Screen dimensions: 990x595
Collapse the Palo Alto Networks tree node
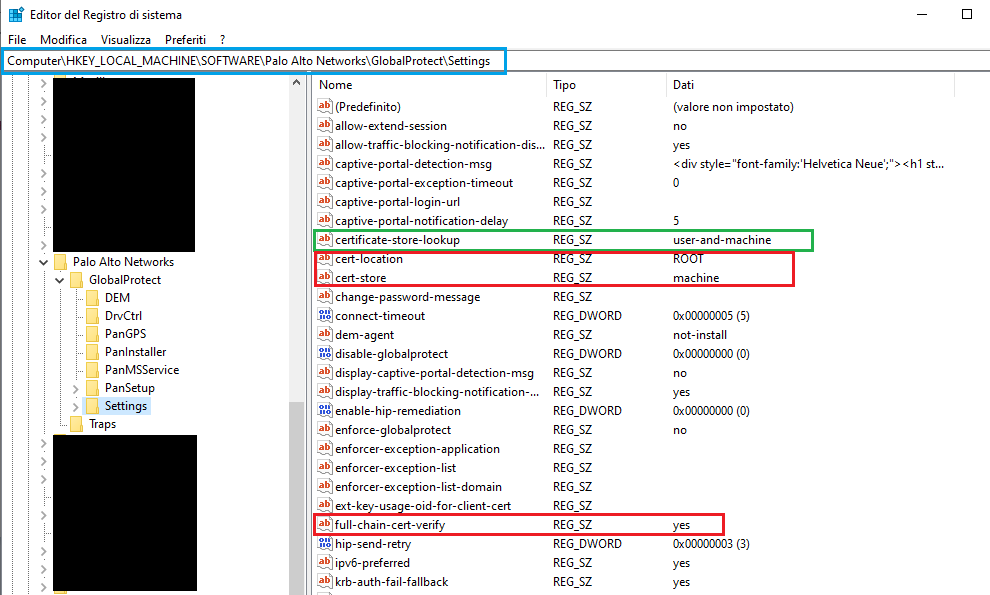(x=43, y=262)
